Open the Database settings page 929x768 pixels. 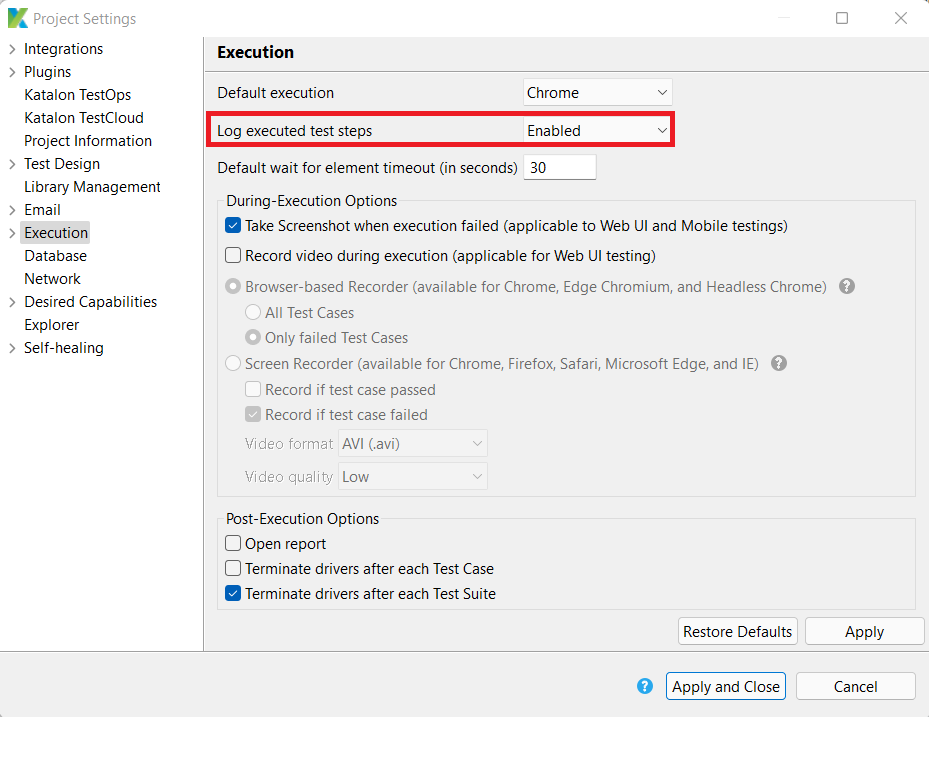pyautogui.click(x=55, y=256)
